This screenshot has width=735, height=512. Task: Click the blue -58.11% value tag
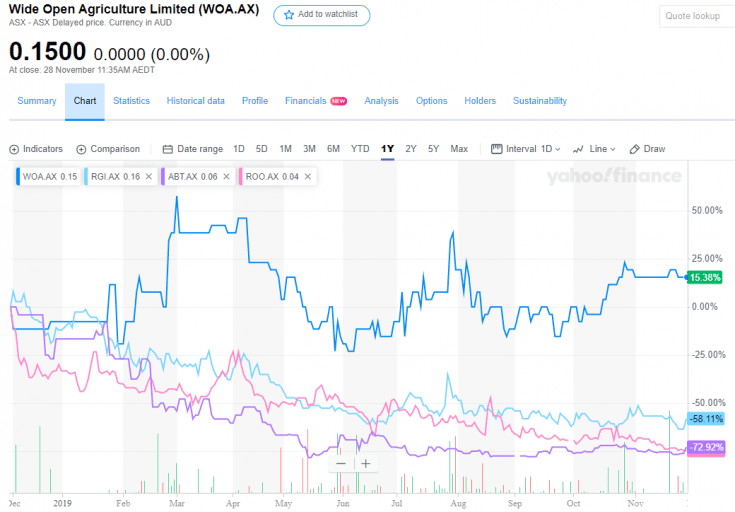point(705,419)
